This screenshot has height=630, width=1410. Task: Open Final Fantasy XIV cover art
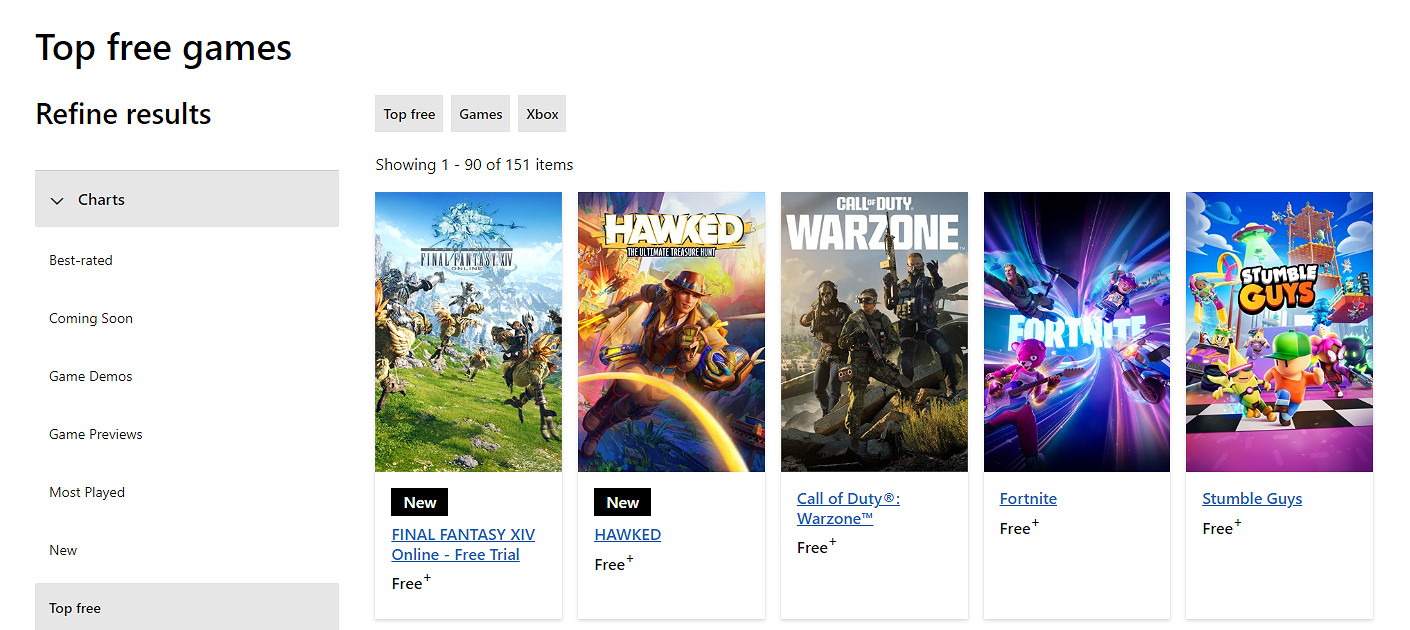(x=468, y=332)
